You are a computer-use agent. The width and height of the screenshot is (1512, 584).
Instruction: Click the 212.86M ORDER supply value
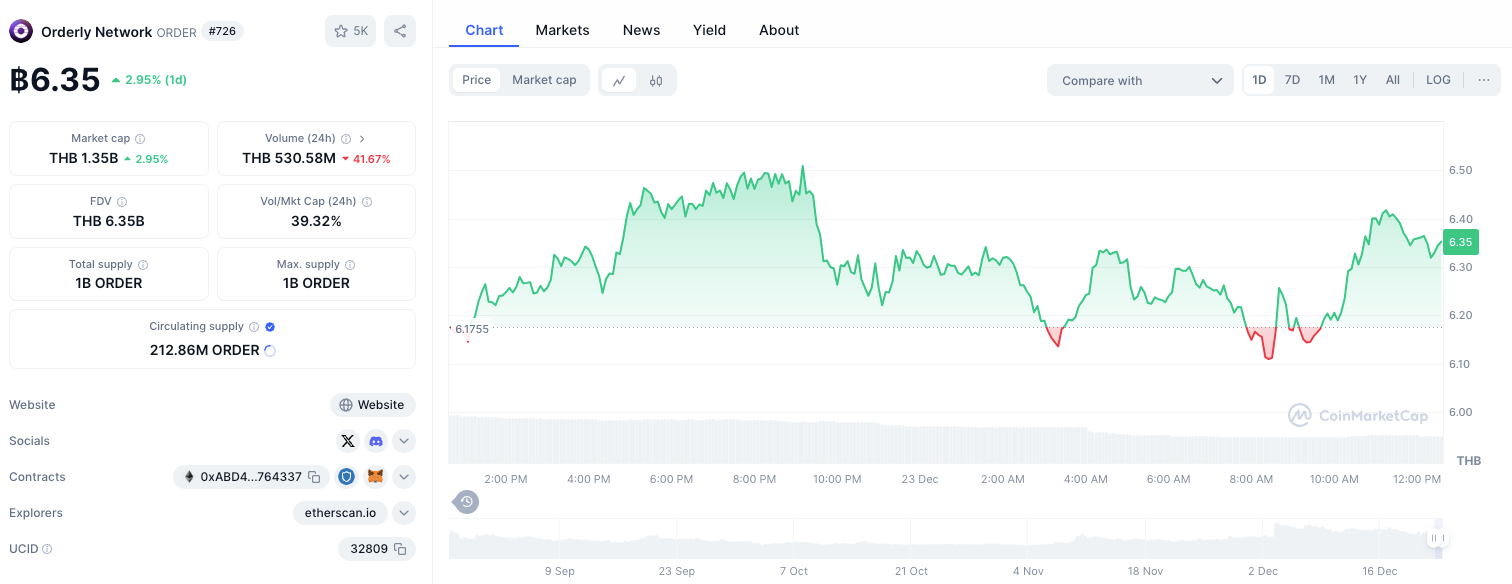[x=204, y=350]
